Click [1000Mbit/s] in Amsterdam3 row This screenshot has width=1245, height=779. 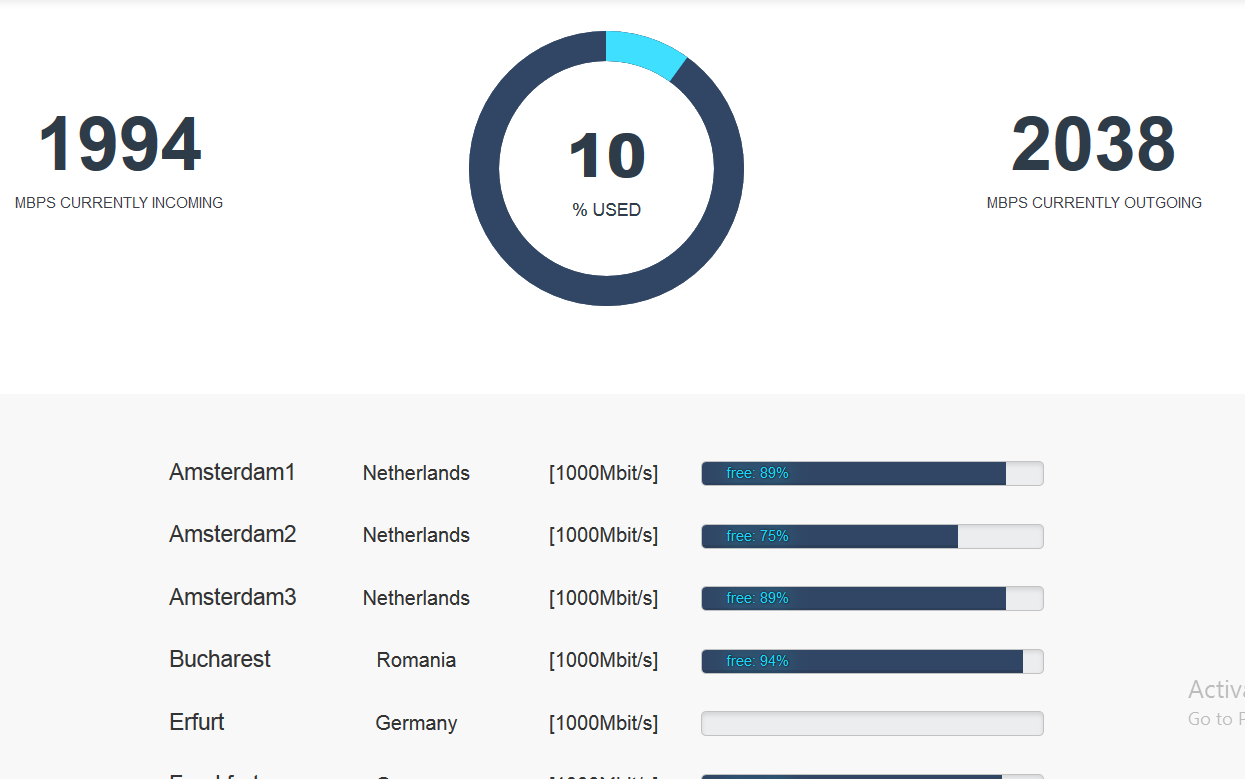(603, 598)
